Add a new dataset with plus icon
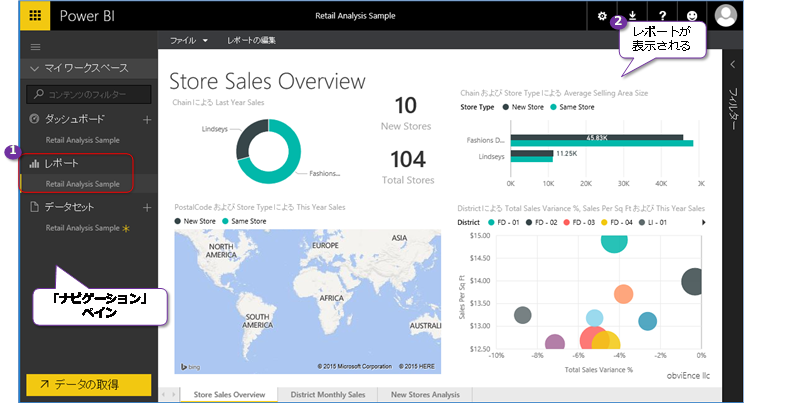Viewport: 800px width, 405px height. [147, 207]
